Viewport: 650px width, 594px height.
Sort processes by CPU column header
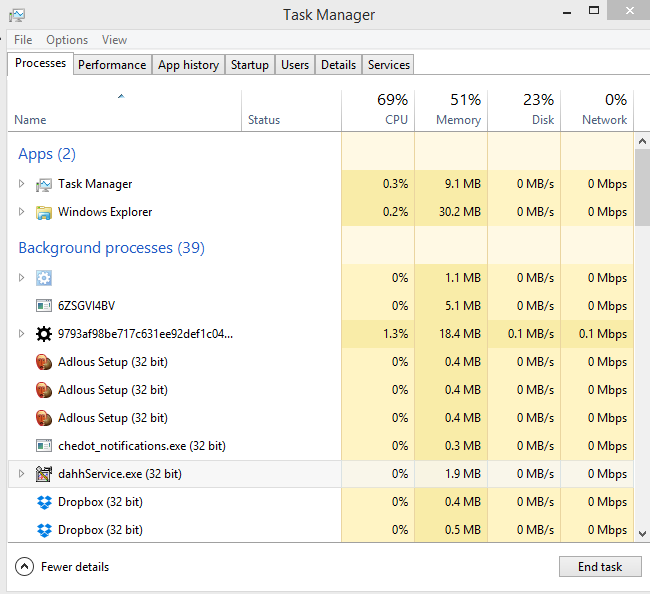(378, 110)
